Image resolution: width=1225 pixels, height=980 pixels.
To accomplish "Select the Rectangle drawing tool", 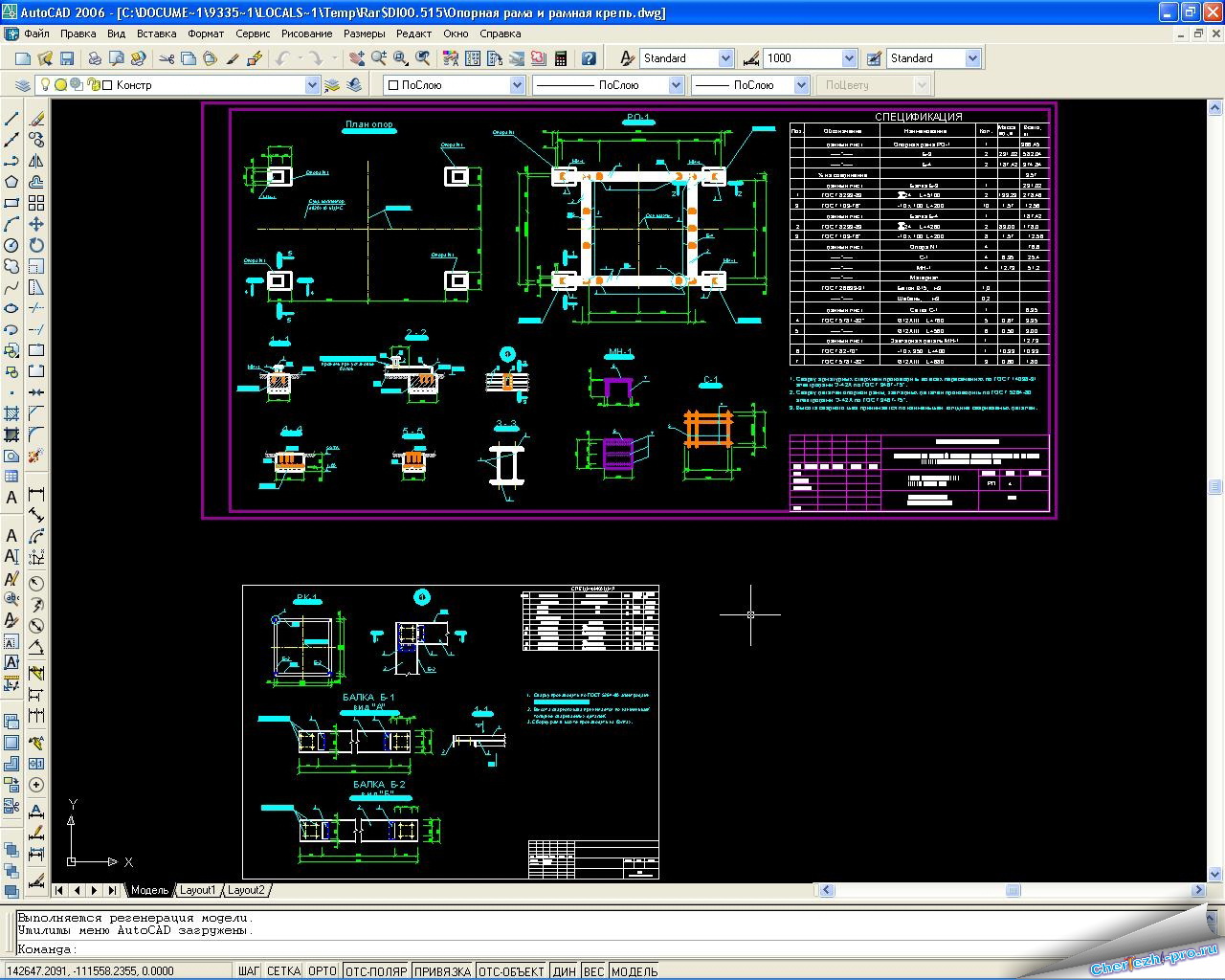I will click(x=12, y=203).
